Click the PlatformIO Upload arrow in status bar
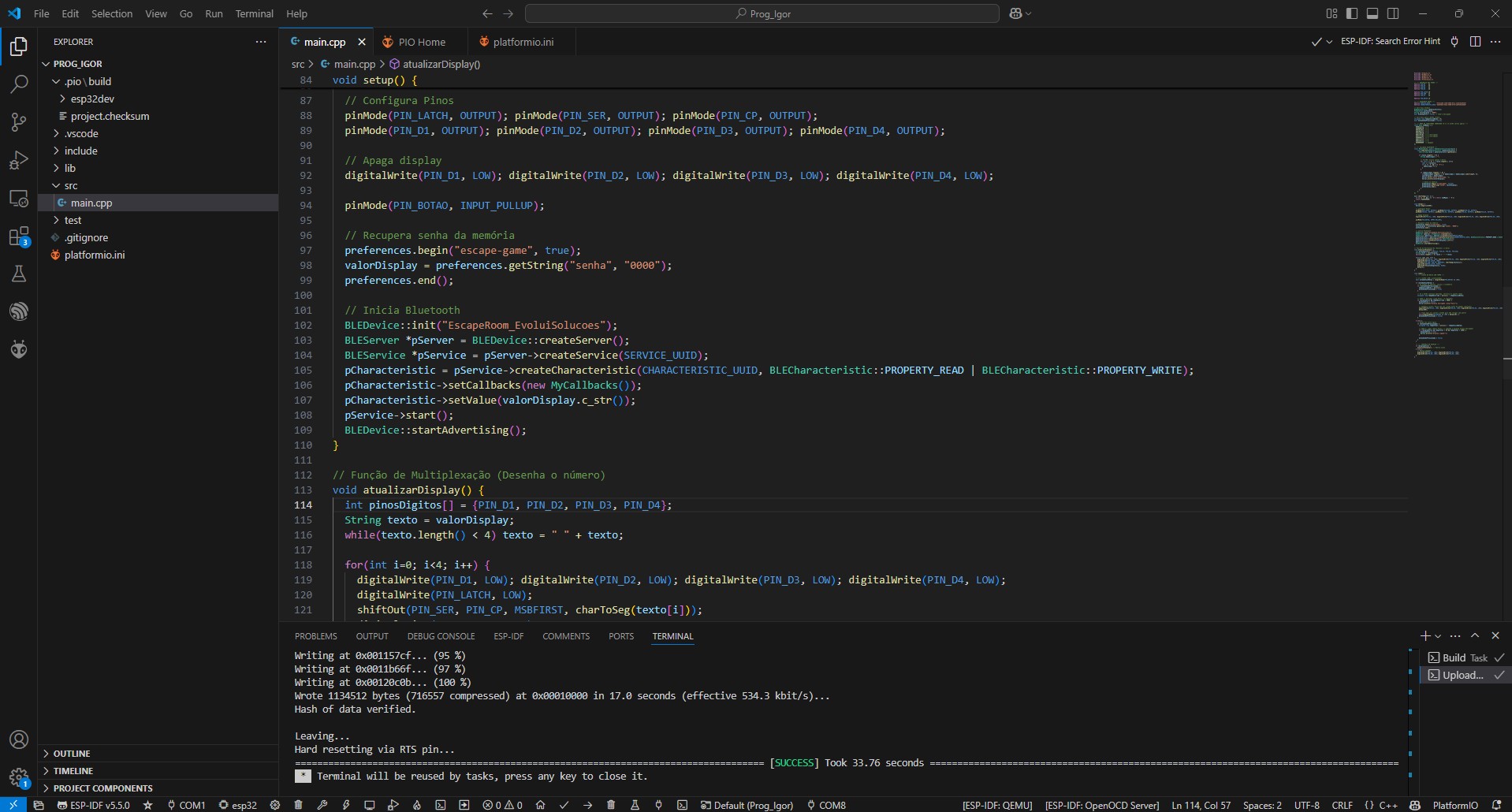Viewport: 1512px width, 812px height. [x=587, y=805]
